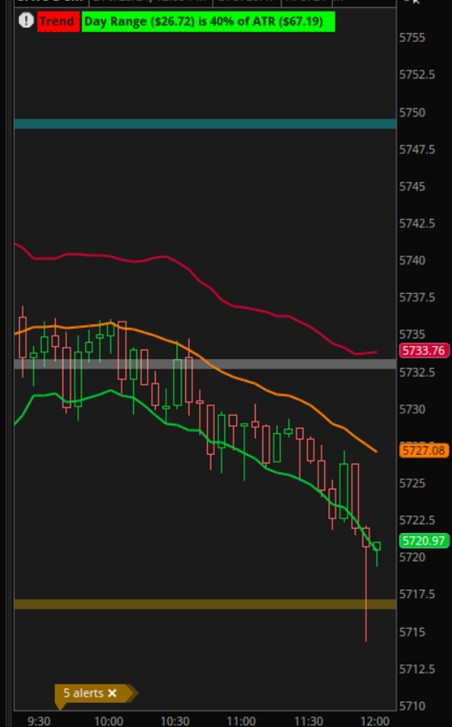Click the 5720 price axis label
Image resolution: width=452 pixels, height=727 pixels.
pos(412,557)
